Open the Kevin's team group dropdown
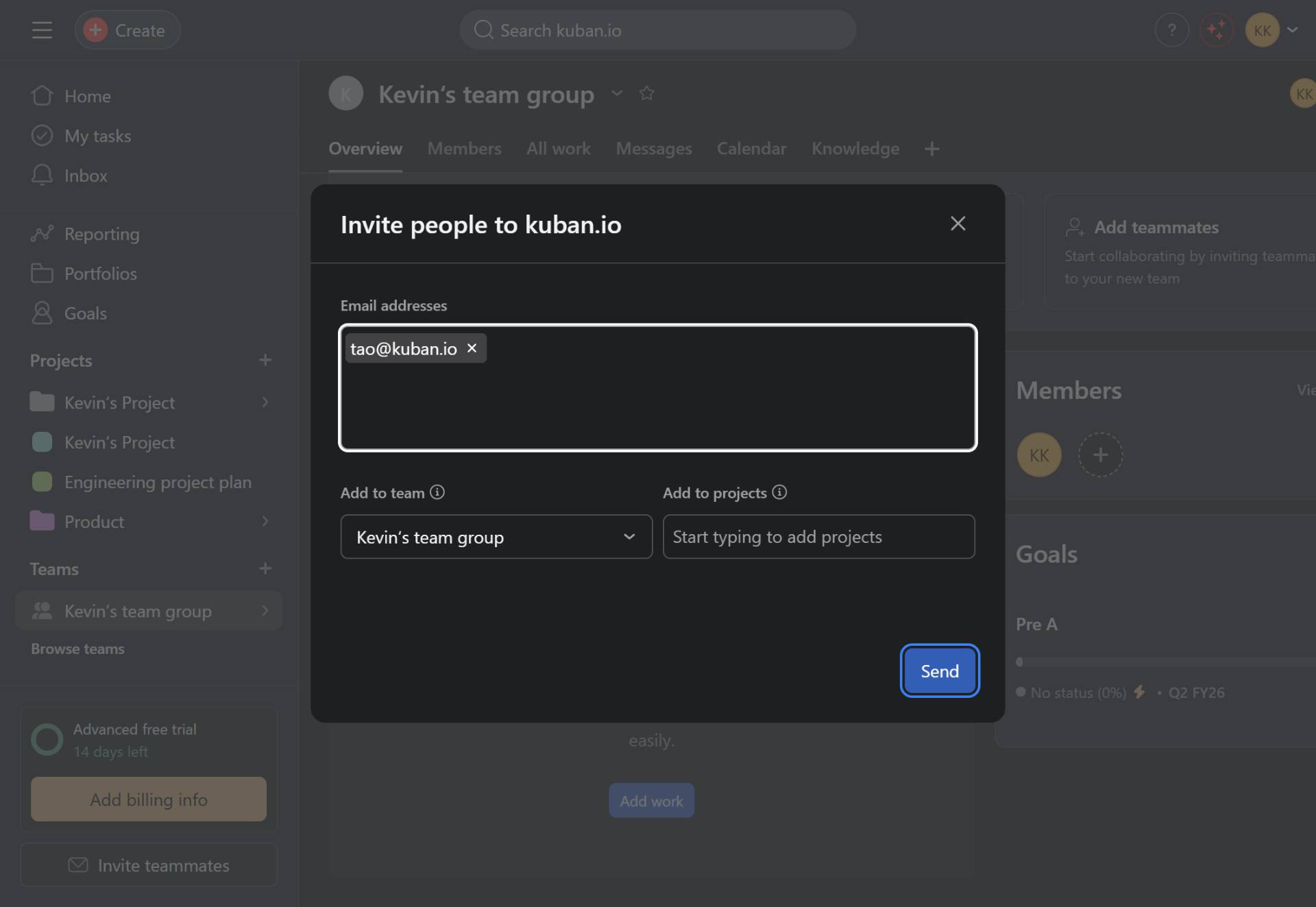The image size is (1316, 907). [x=496, y=537]
